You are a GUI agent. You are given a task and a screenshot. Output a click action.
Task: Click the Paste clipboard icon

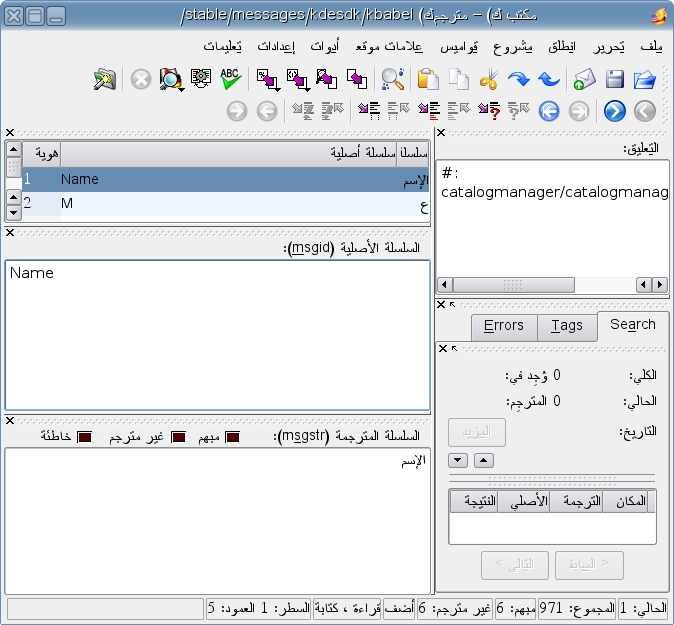[x=428, y=80]
